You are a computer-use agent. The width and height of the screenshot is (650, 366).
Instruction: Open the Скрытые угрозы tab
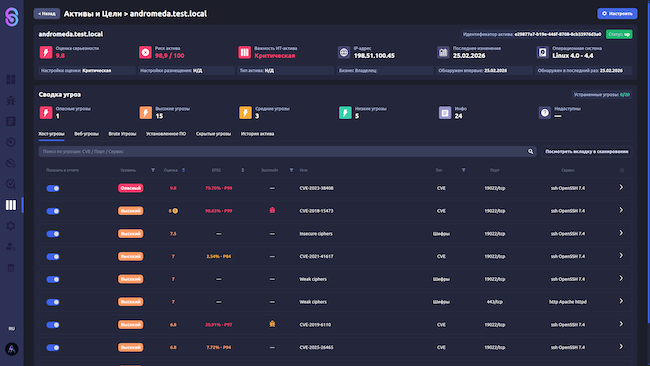tap(213, 134)
